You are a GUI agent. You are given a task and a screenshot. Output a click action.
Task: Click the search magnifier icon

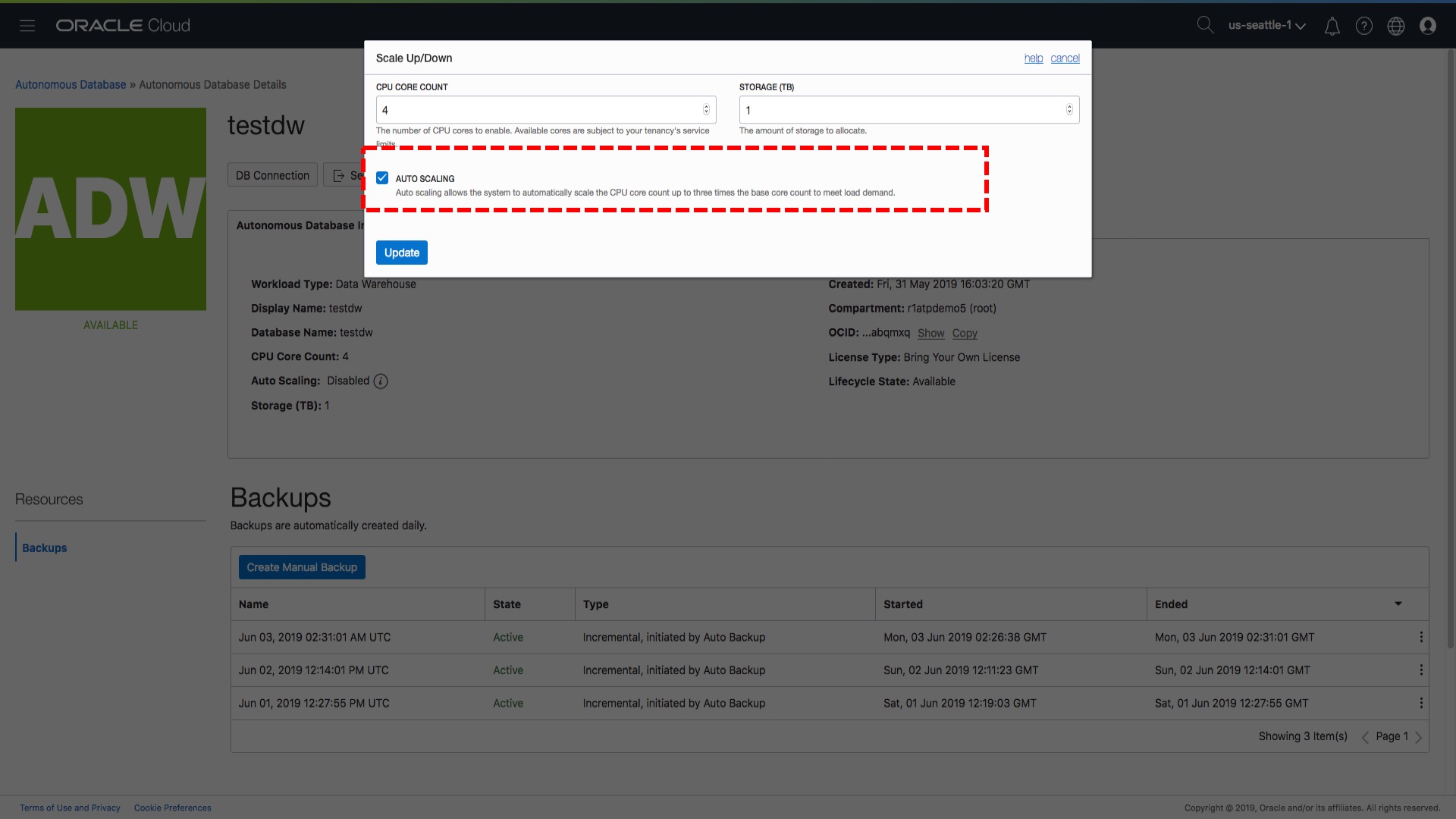click(1204, 25)
